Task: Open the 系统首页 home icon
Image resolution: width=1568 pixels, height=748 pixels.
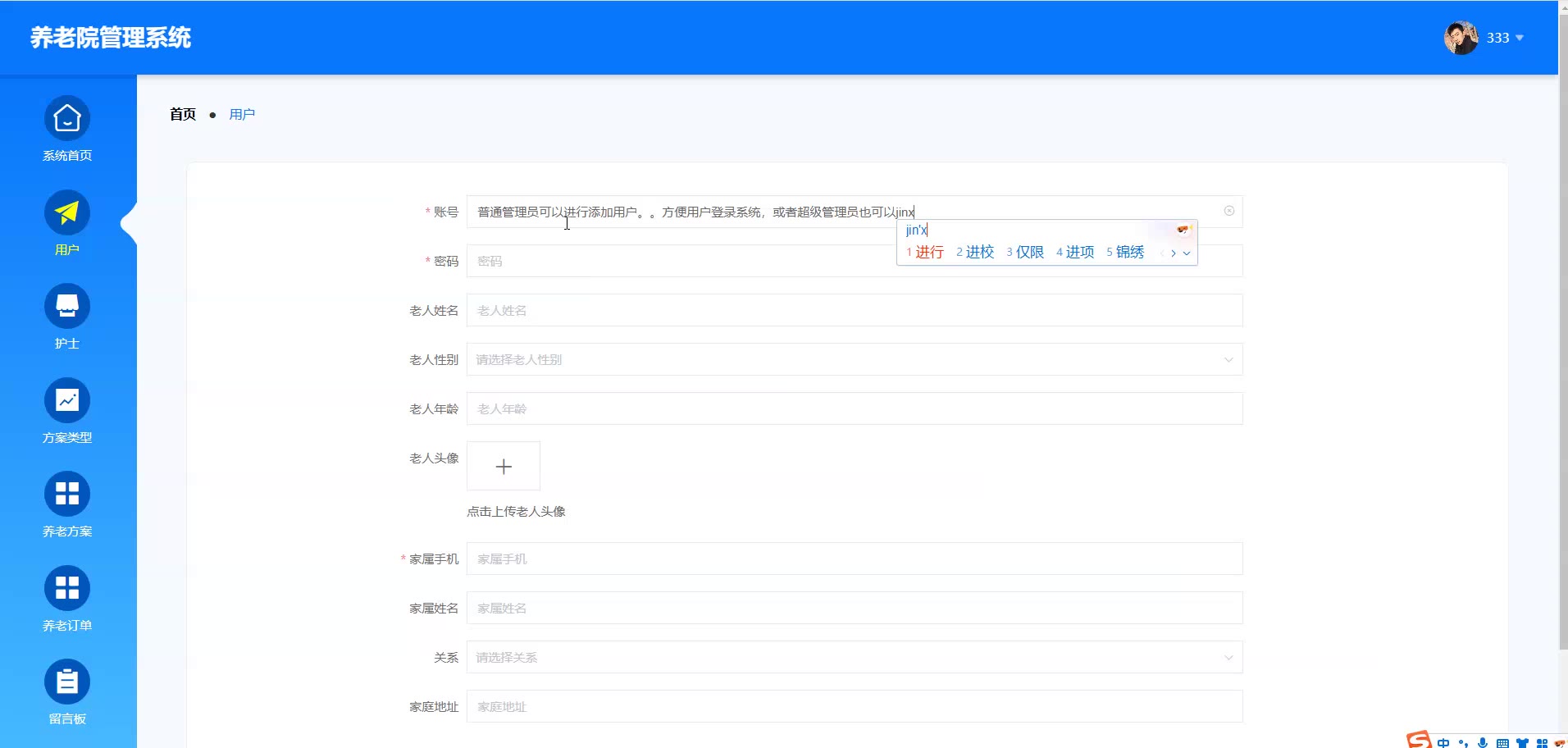Action: (x=67, y=119)
